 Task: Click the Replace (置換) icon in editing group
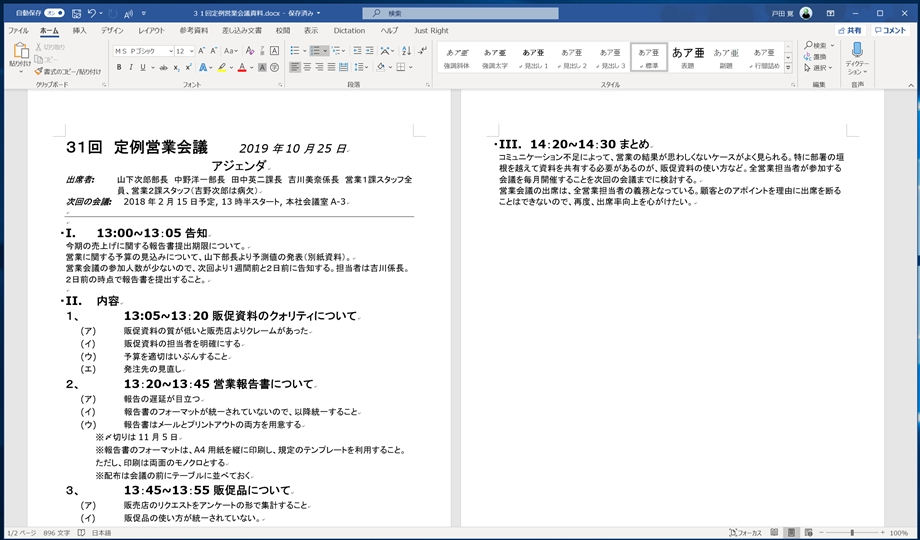point(816,57)
